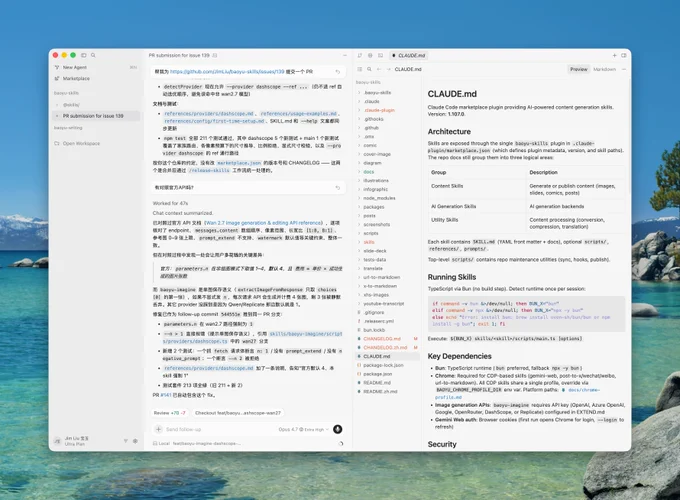Open CHANGELOG.md in file tree
Image resolution: width=680 pixels, height=500 pixels.
coord(382,339)
